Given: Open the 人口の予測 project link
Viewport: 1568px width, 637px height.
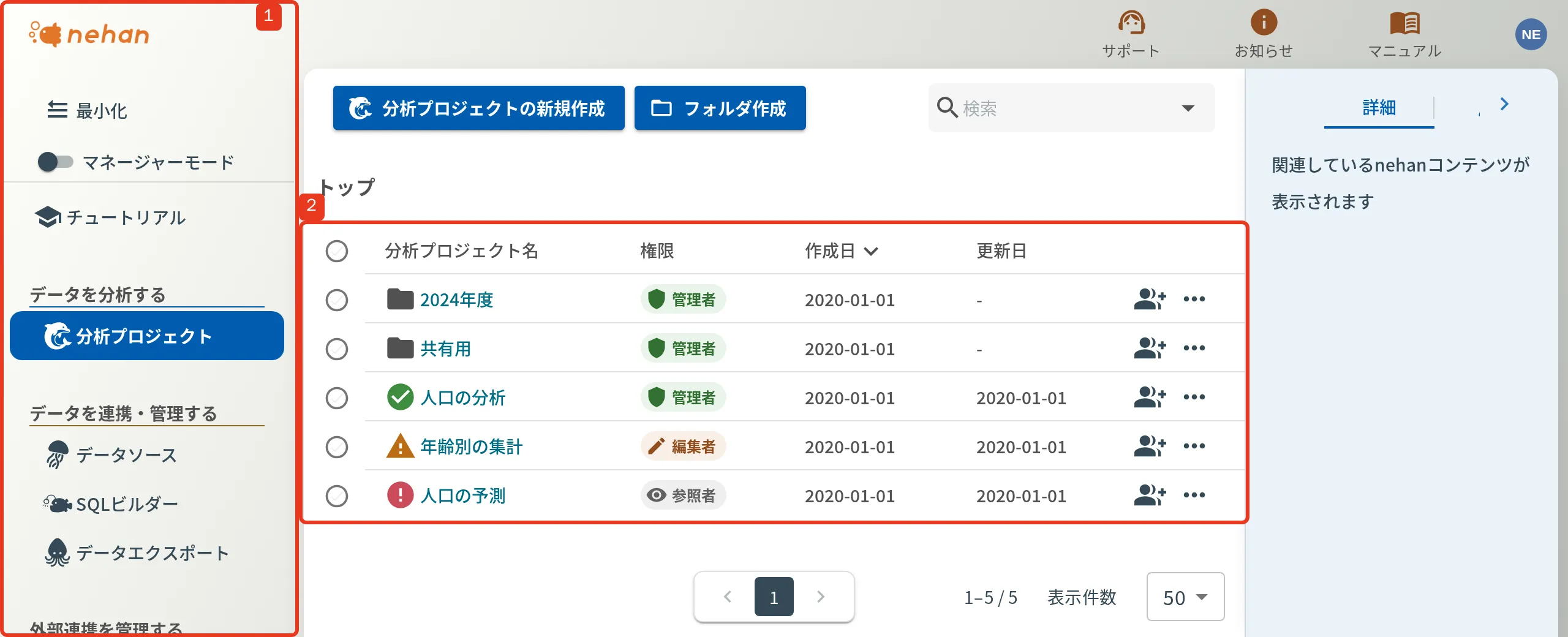Looking at the screenshot, I should 462,496.
